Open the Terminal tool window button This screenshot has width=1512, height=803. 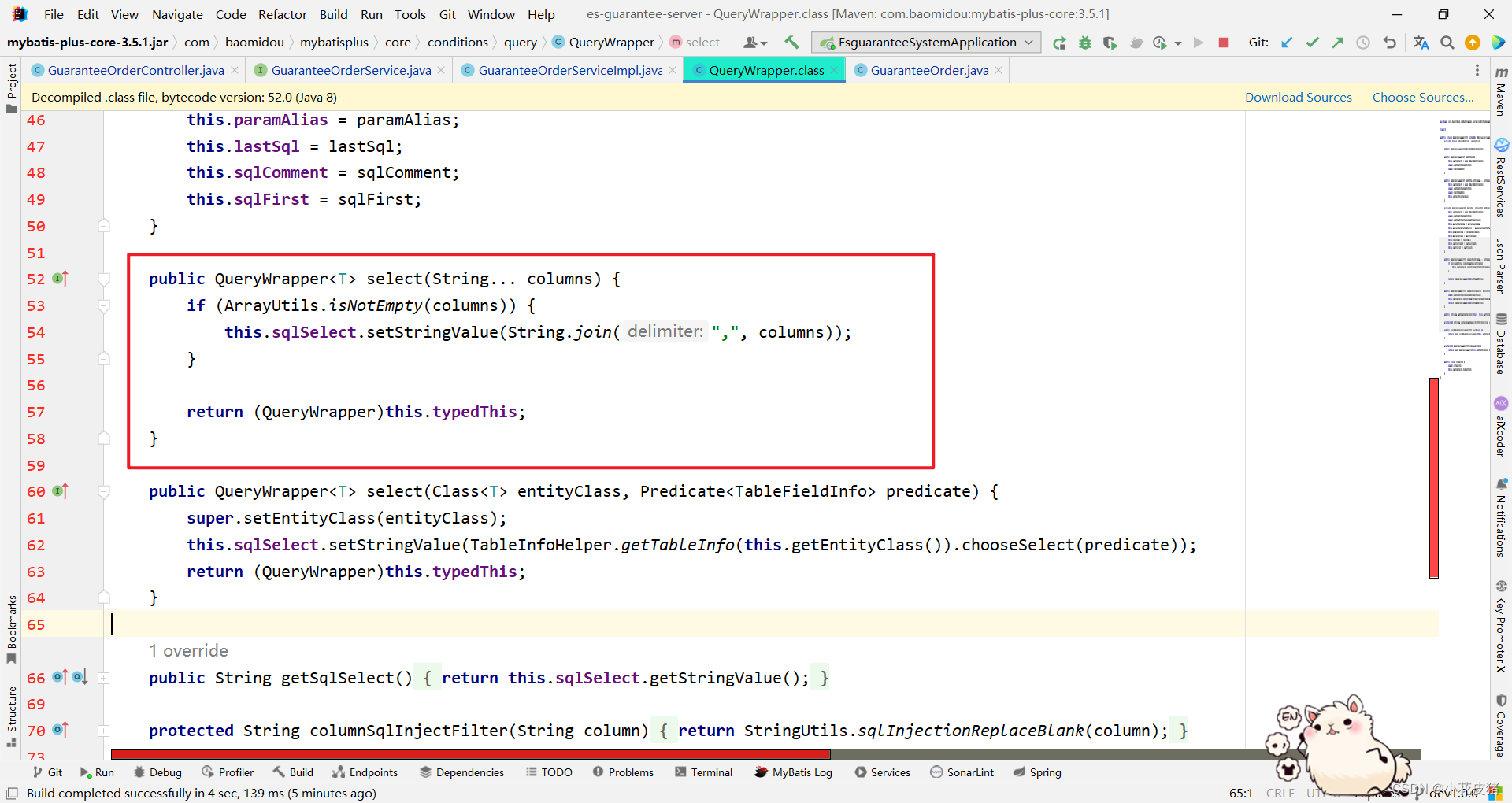coord(703,772)
